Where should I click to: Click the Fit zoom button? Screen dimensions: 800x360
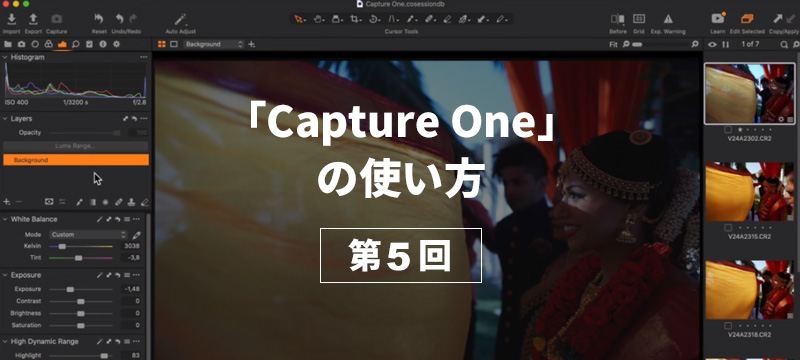point(613,44)
